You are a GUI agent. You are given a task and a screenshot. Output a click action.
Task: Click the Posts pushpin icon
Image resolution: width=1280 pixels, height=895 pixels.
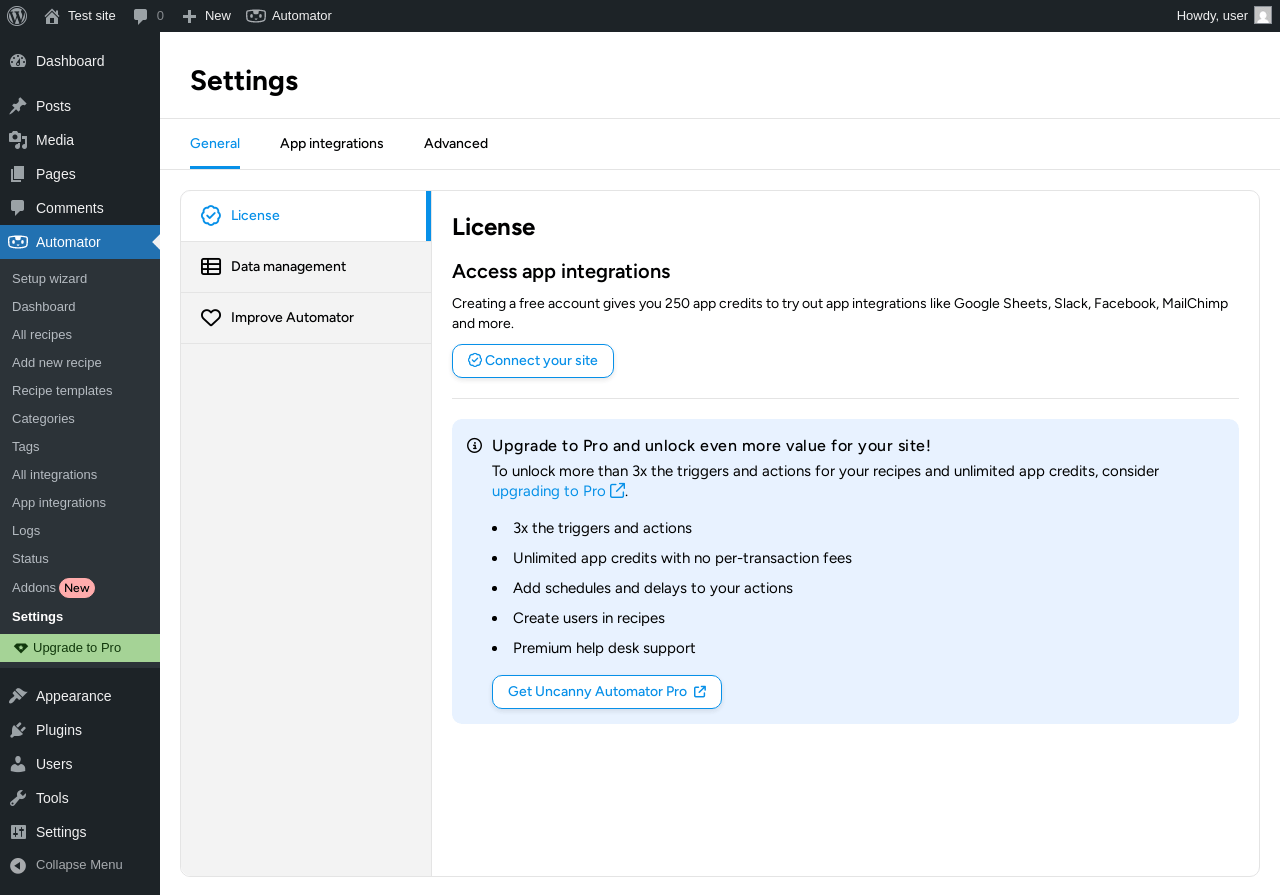tap(18, 106)
